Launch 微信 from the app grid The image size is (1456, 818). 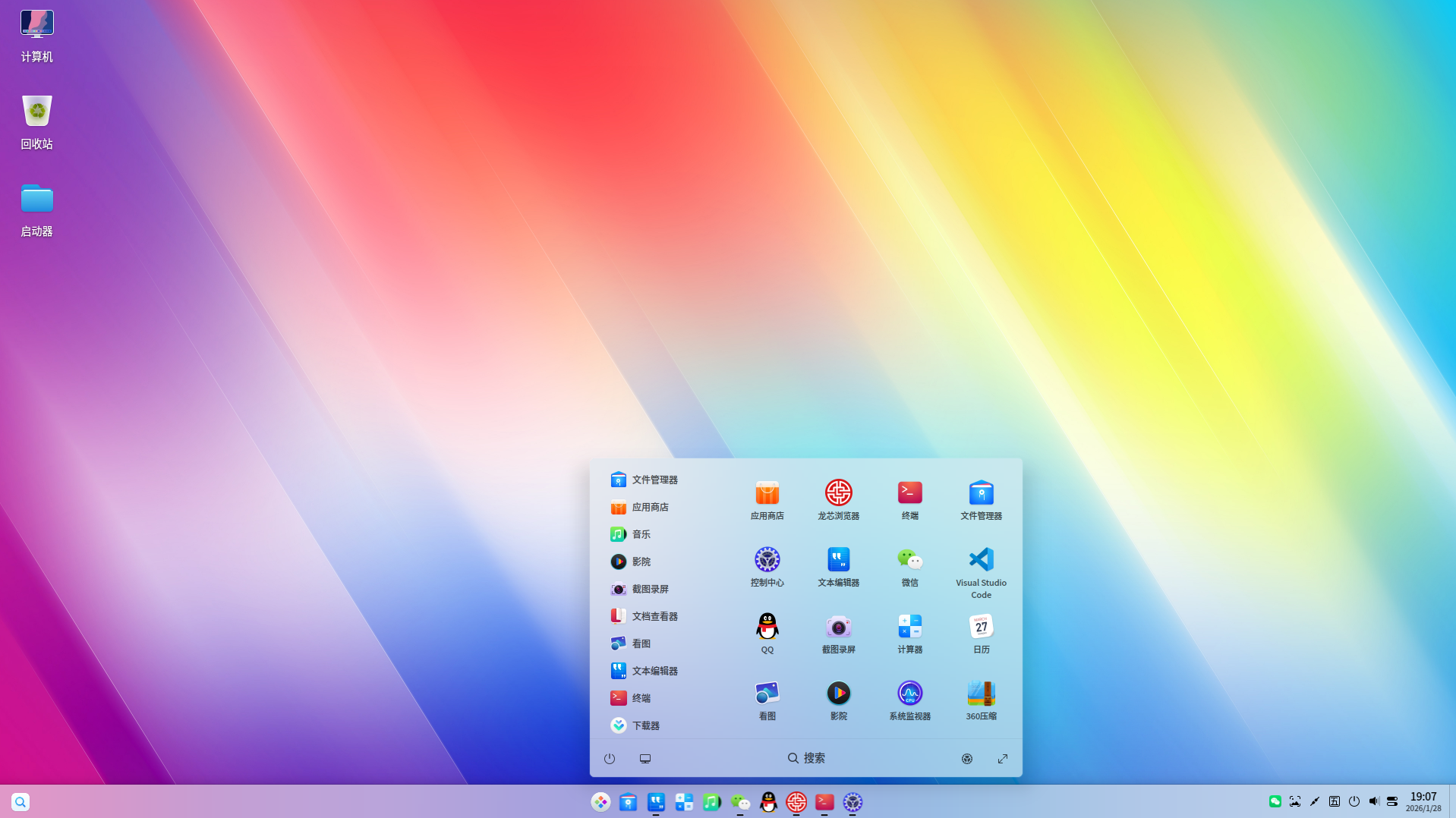pyautogui.click(x=909, y=560)
